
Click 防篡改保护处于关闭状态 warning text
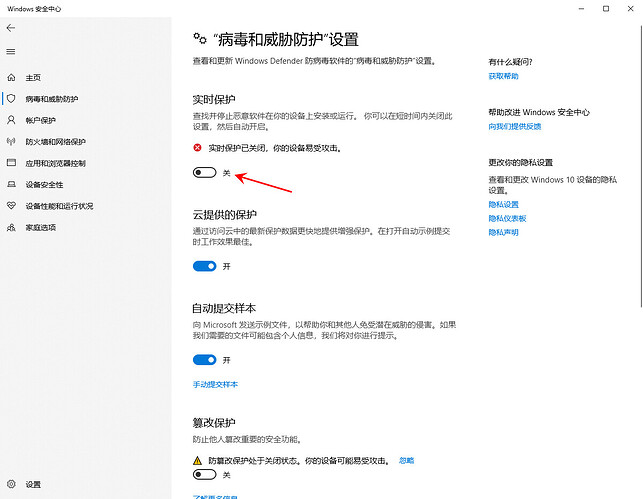299,460
